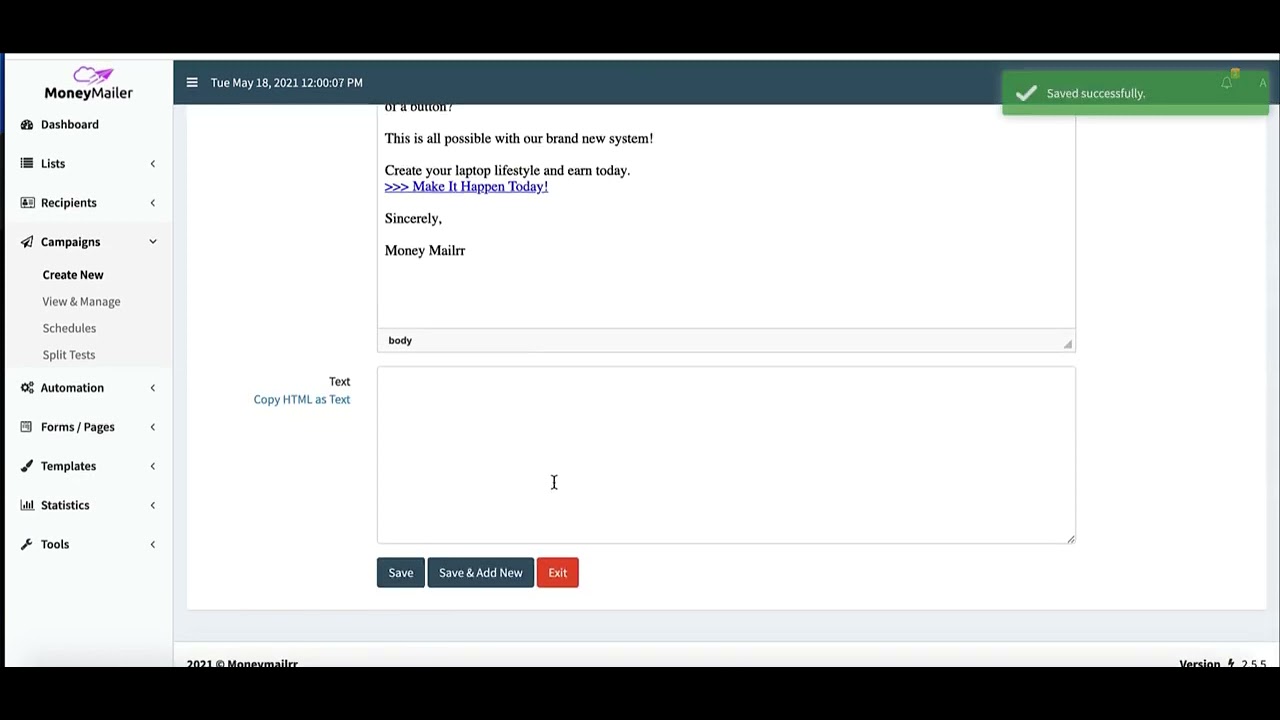This screenshot has height=720, width=1280.
Task: Click the notification bell icon
Action: pyautogui.click(x=1227, y=83)
